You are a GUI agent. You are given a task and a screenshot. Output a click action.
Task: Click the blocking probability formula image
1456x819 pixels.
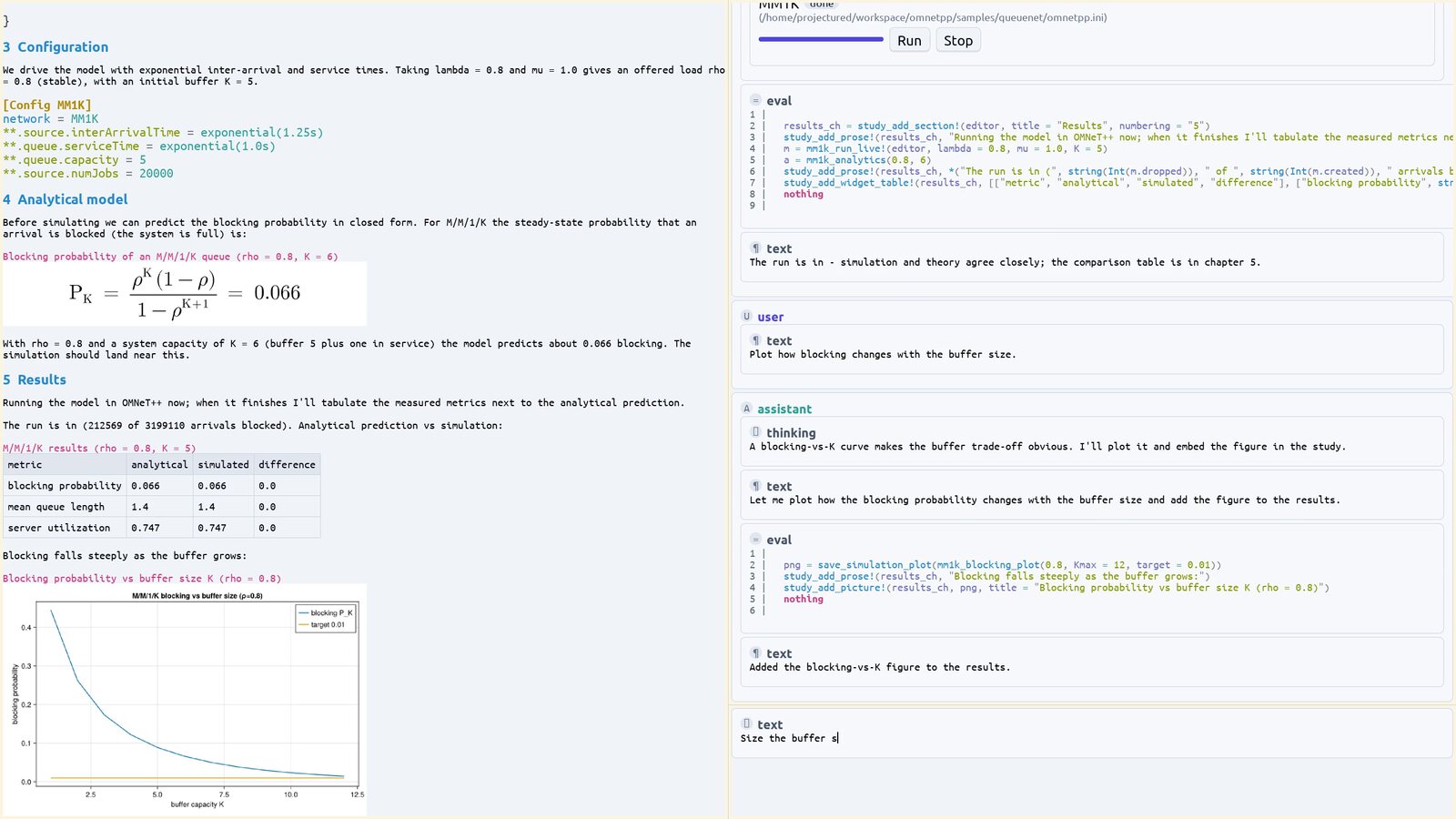[185, 294]
